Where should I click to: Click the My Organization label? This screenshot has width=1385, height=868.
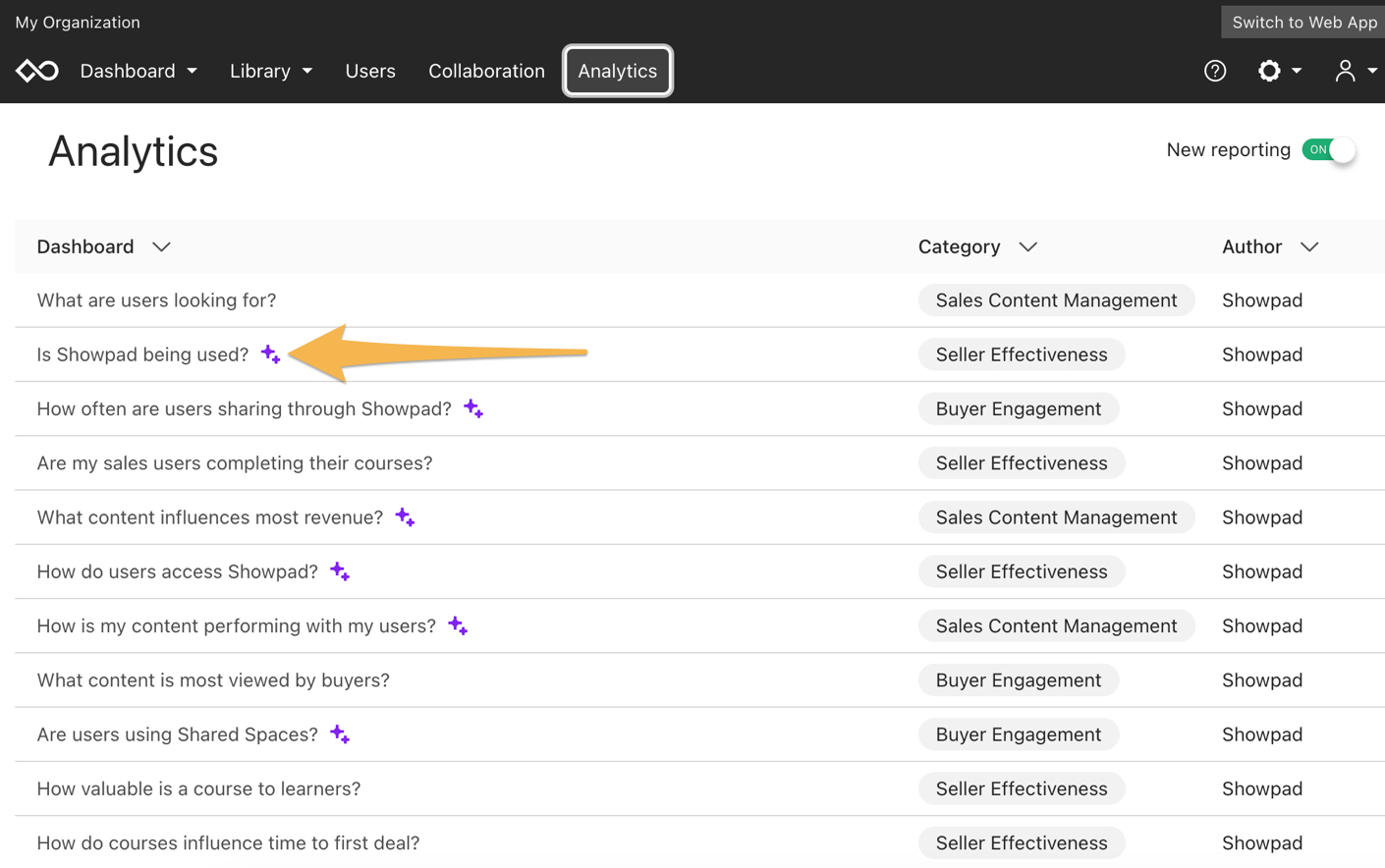78,22
